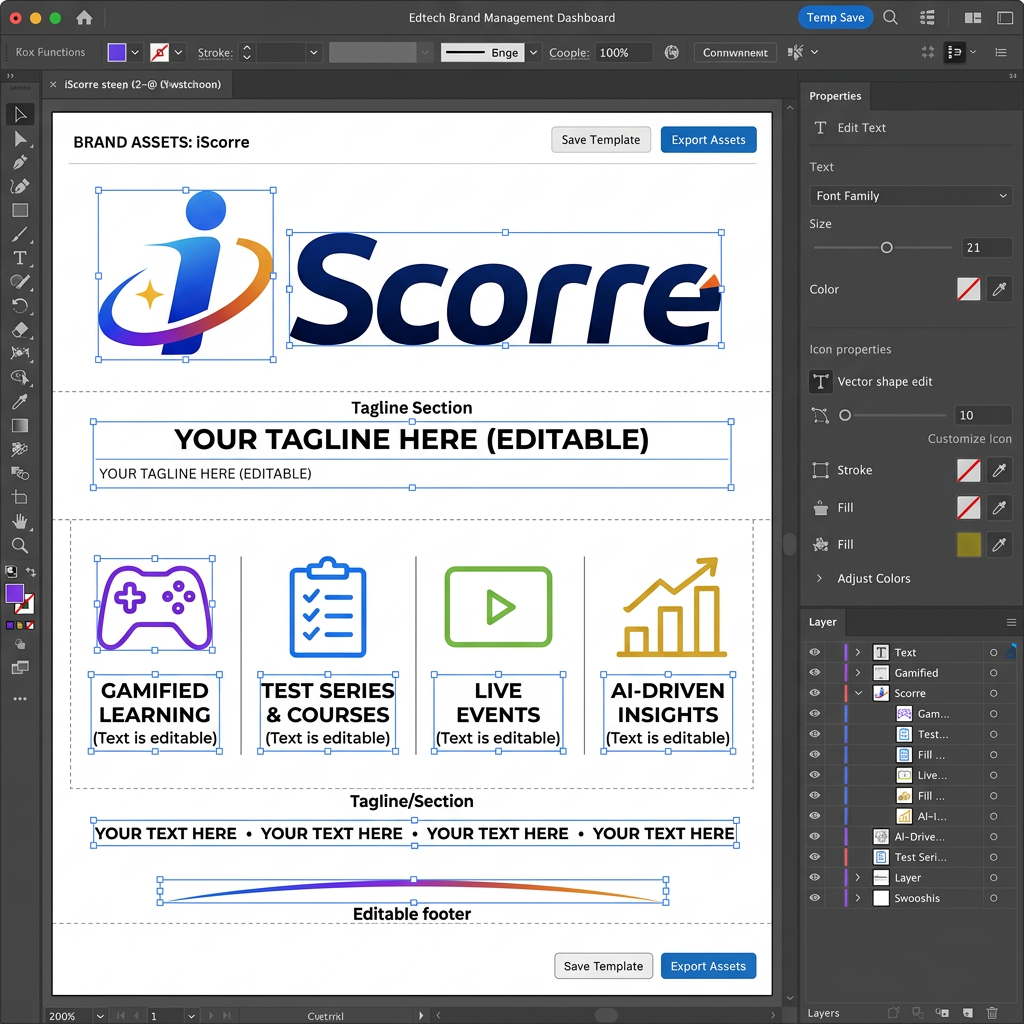The width and height of the screenshot is (1024, 1024).
Task: Open the search magnifier in title bar
Action: coord(890,18)
